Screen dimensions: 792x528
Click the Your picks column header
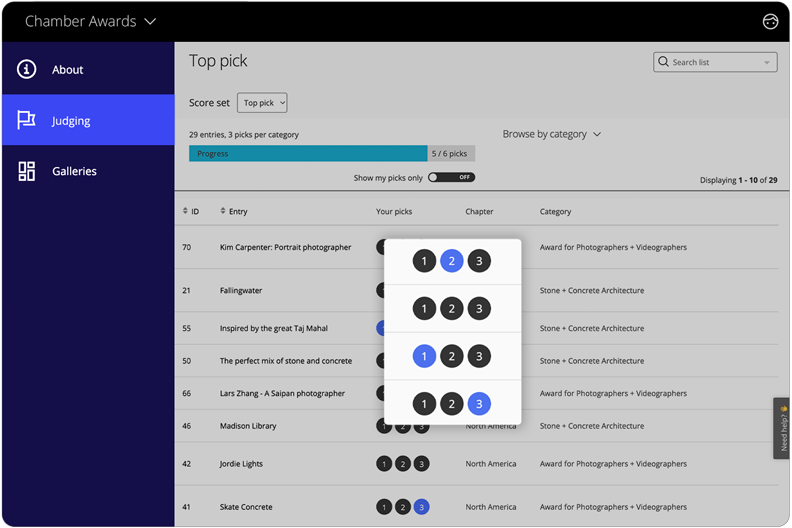pyautogui.click(x=394, y=211)
